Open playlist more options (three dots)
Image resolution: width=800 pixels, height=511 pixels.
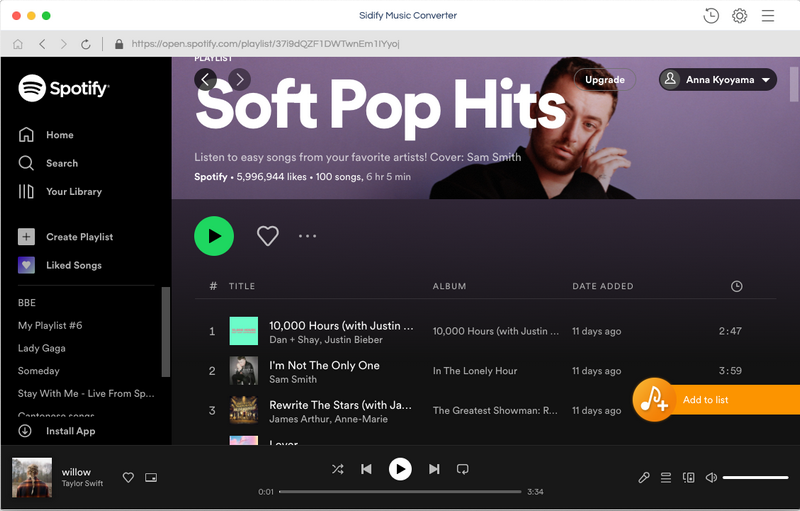308,236
